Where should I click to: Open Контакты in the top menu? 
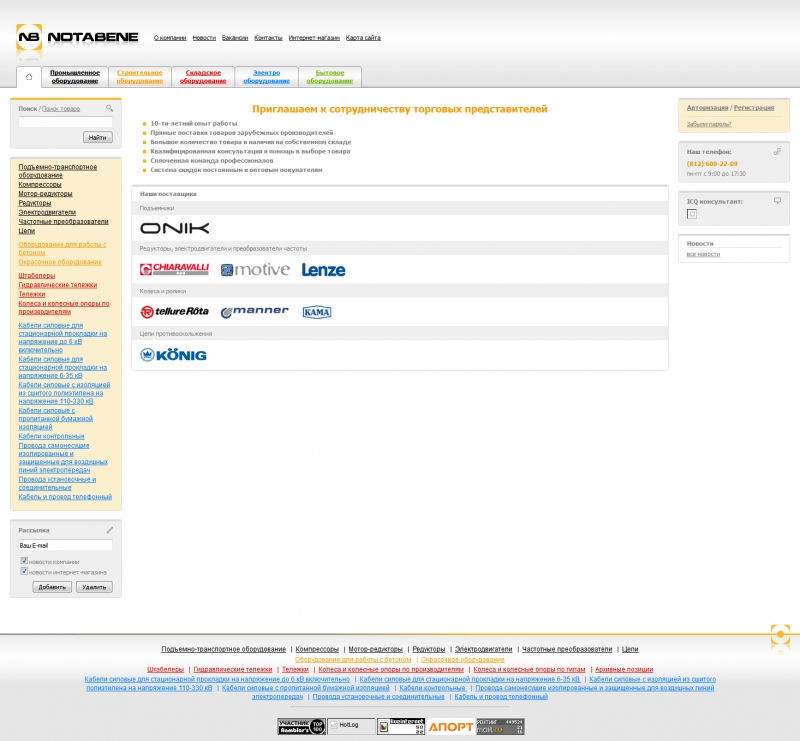268,38
